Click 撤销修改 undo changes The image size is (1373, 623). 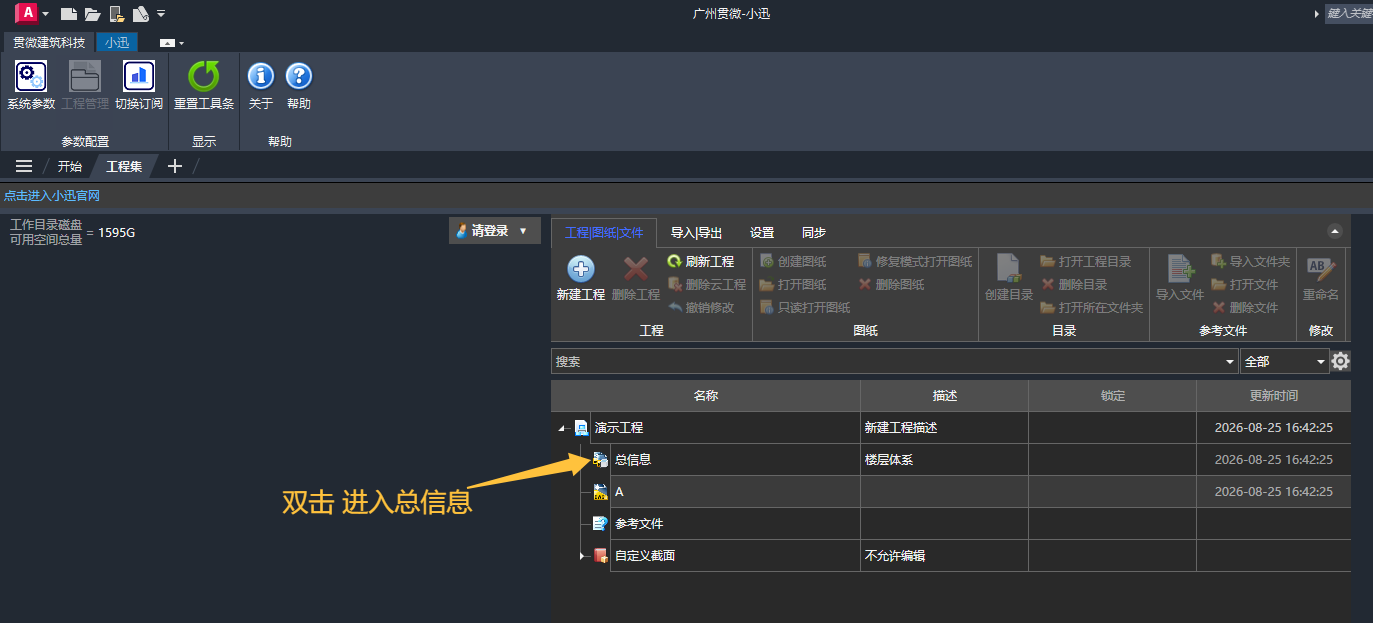(x=701, y=307)
